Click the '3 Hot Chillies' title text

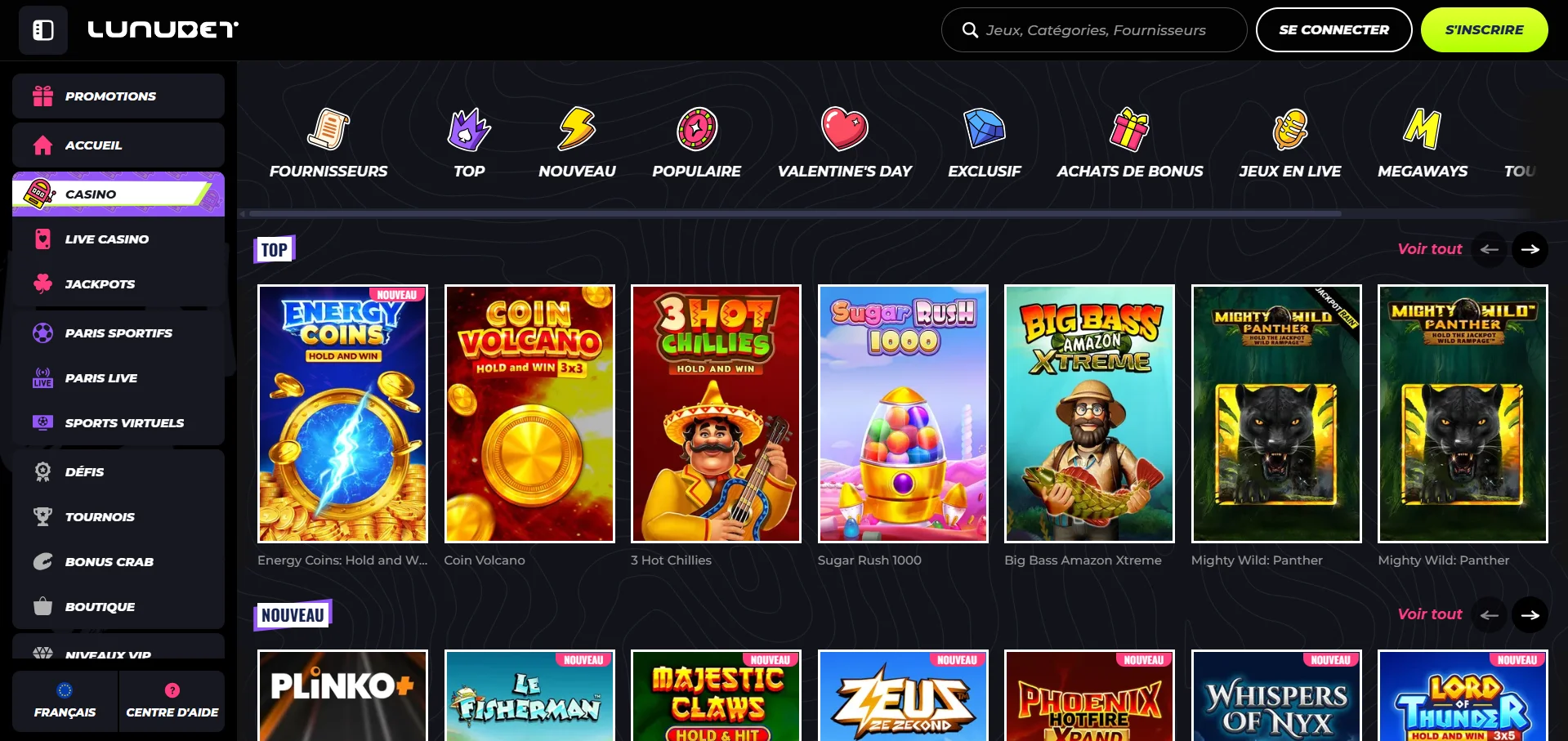pyautogui.click(x=671, y=560)
